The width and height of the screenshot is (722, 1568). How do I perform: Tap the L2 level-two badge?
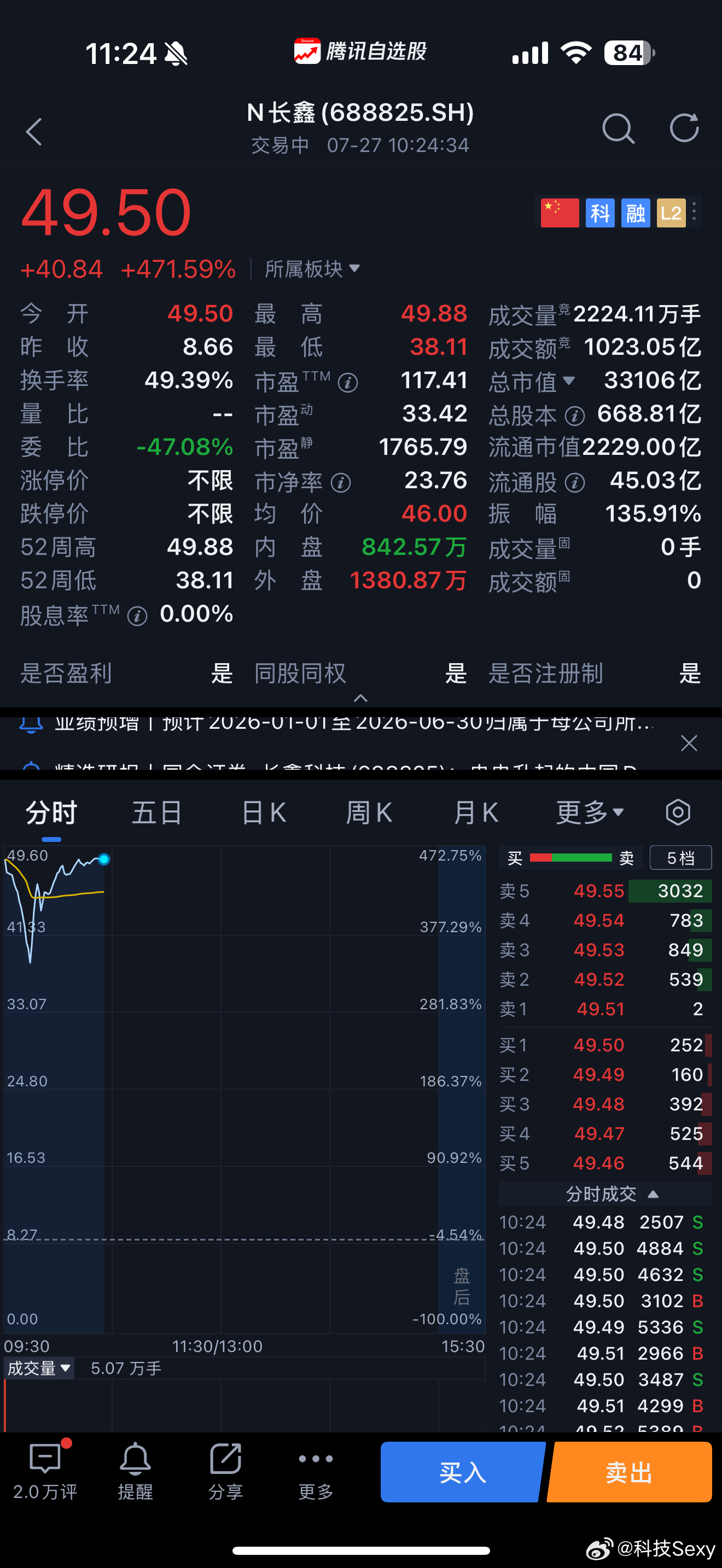click(671, 213)
